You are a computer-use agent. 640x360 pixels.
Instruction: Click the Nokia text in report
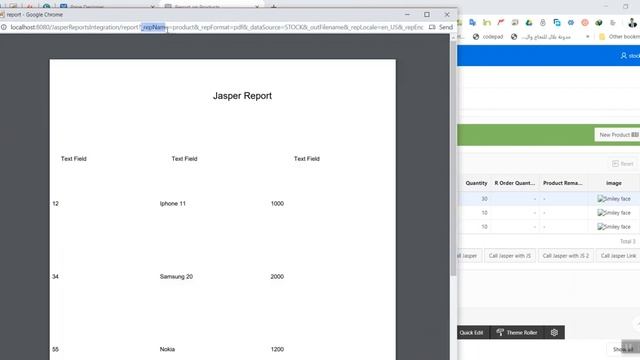click(167, 349)
